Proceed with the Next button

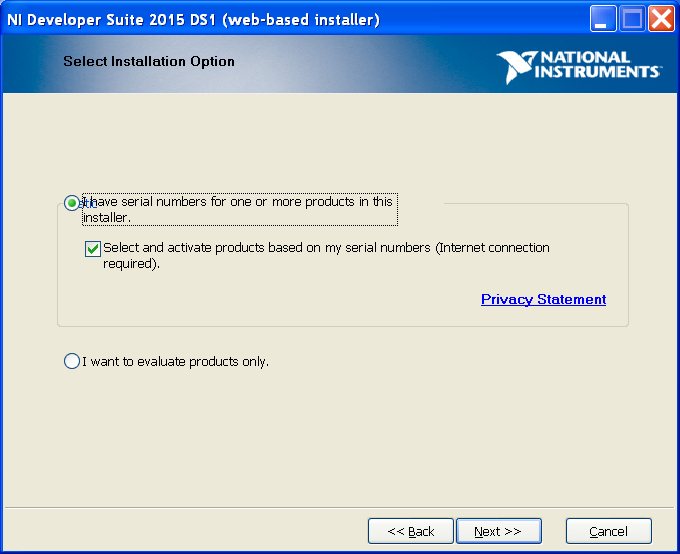click(499, 531)
